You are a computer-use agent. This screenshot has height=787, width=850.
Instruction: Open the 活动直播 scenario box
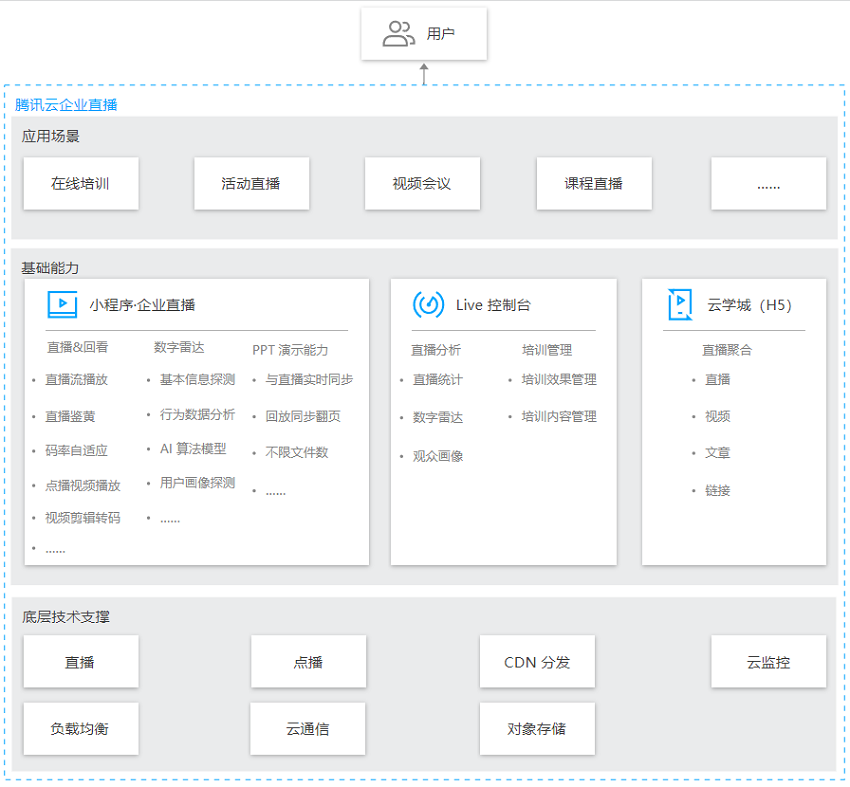click(252, 184)
